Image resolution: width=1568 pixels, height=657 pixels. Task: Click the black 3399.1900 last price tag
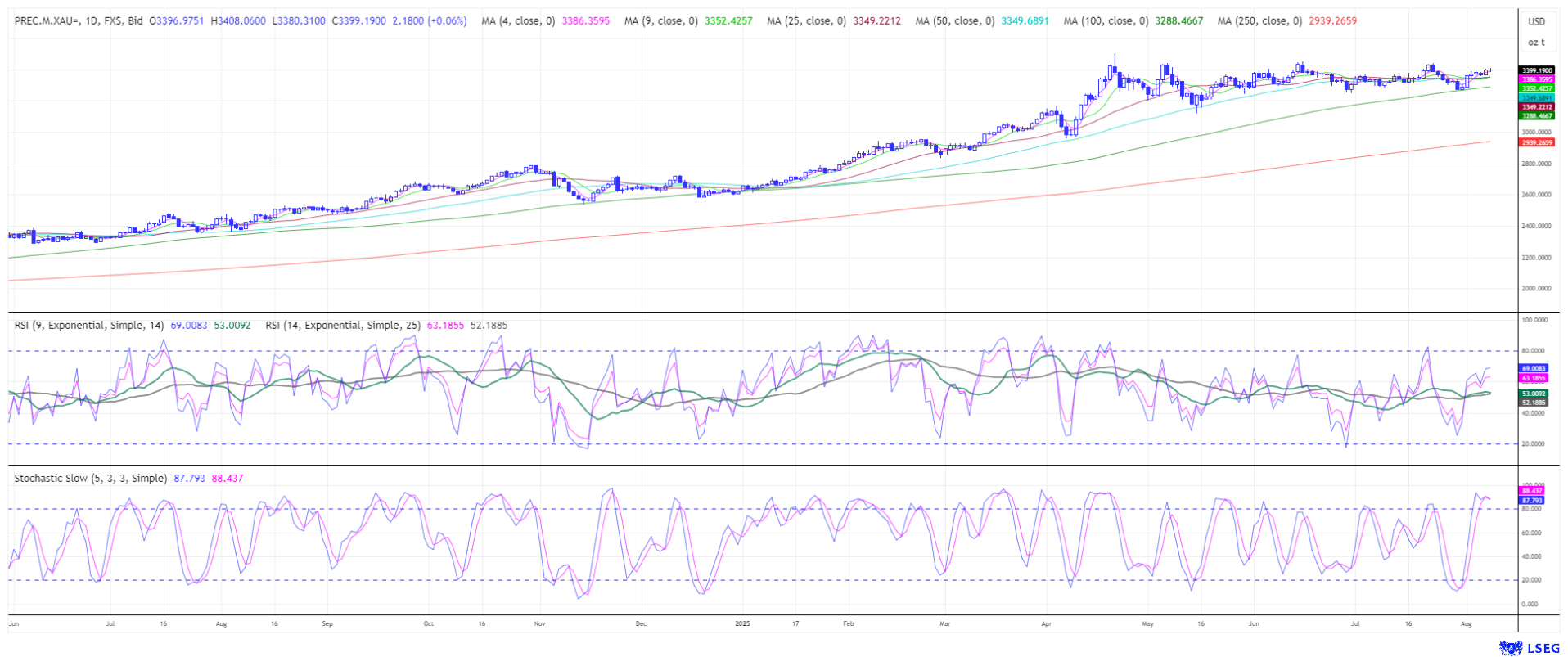pos(1536,70)
